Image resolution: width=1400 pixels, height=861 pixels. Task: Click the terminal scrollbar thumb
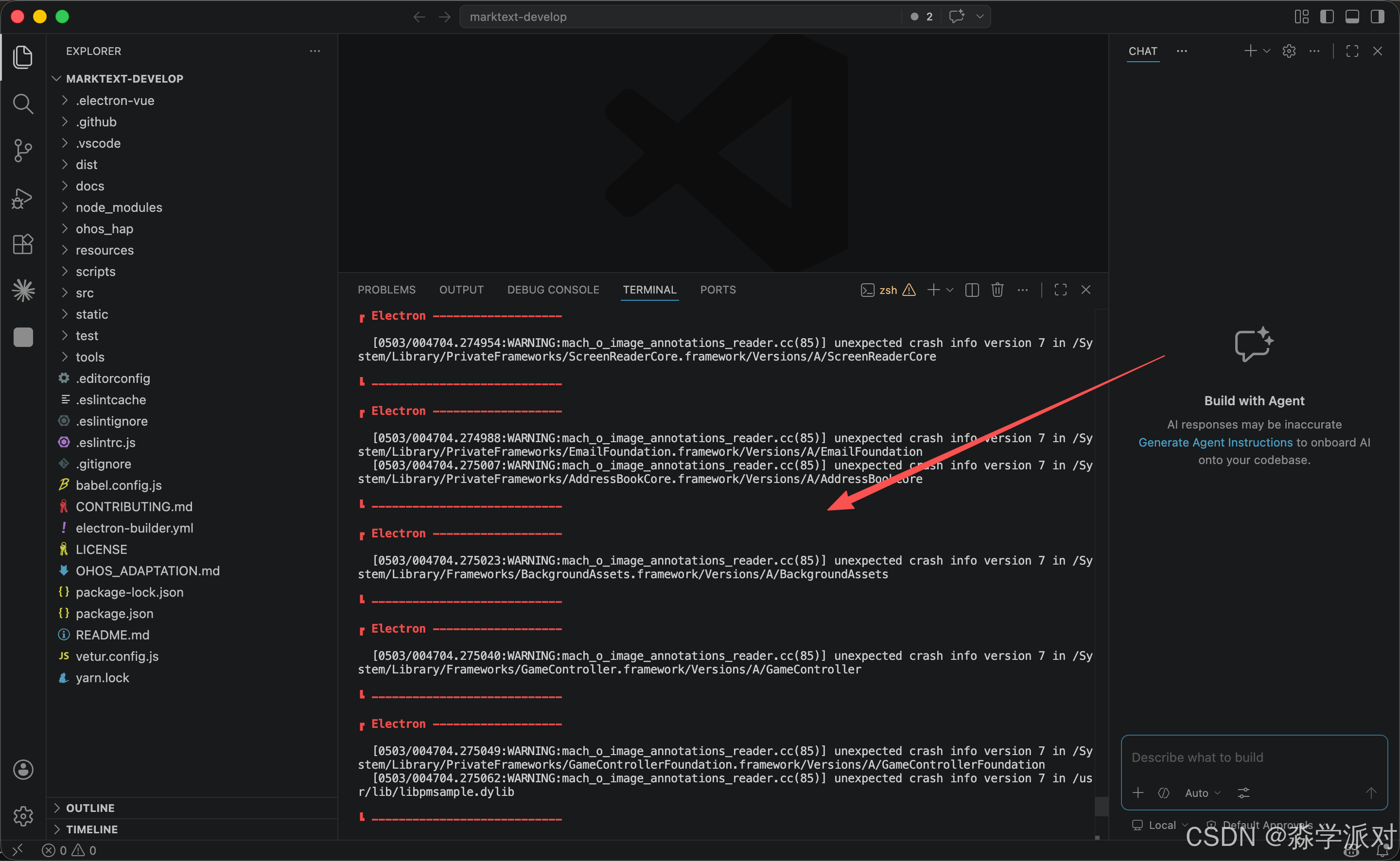pos(1102,806)
